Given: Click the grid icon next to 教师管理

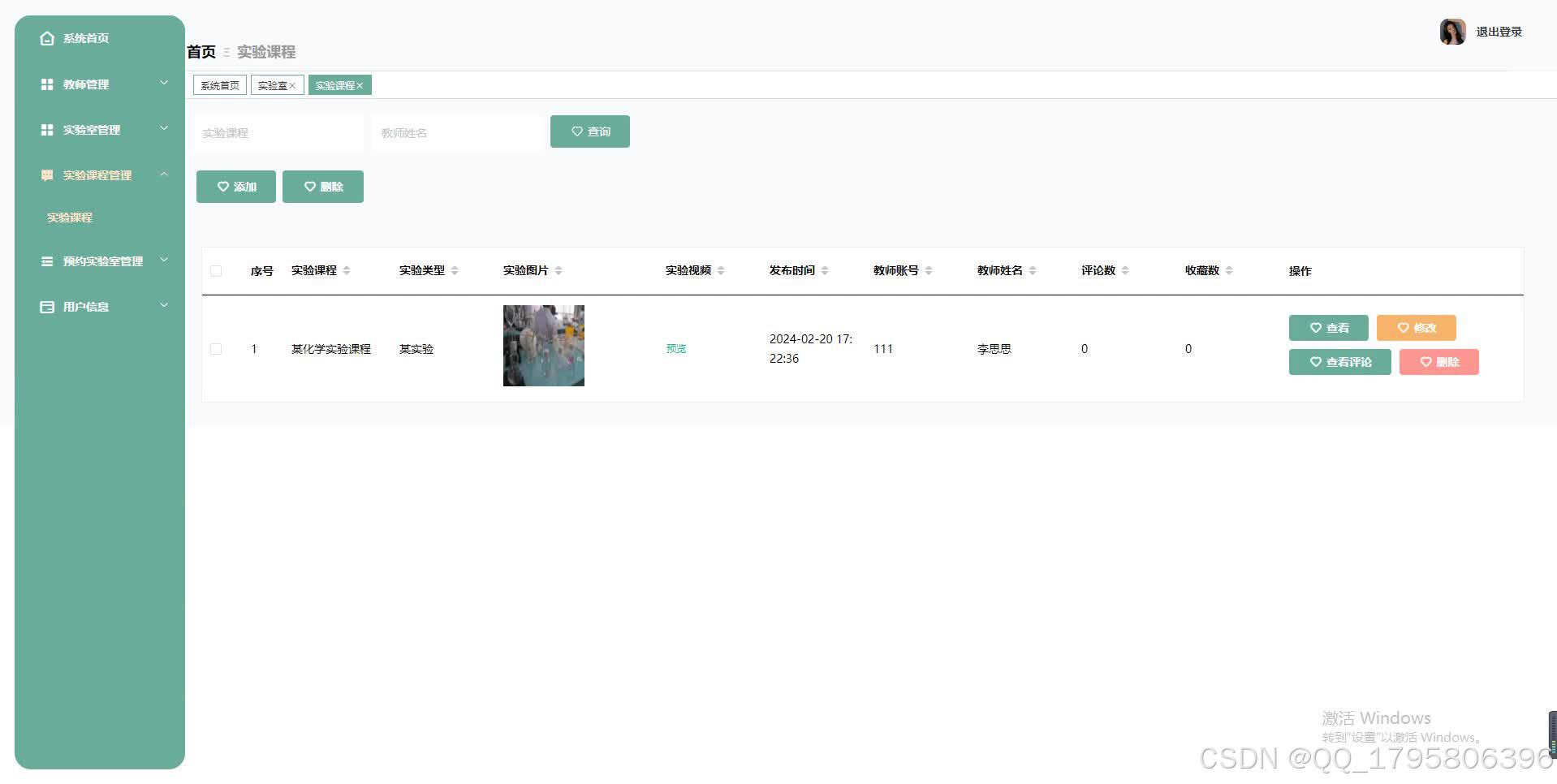Looking at the screenshot, I should pos(47,84).
